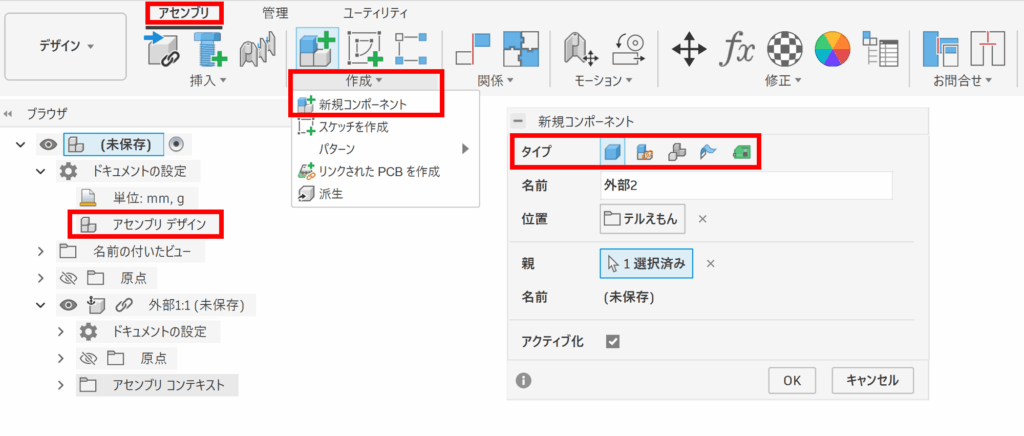The height and width of the screenshot is (436, 1024).
Task: Click the info icon in the dialog
Action: [522, 380]
